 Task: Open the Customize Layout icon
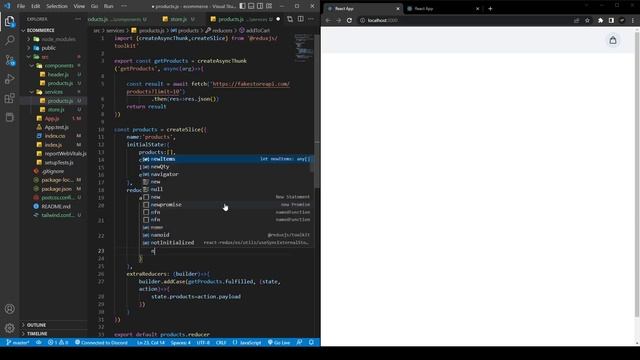(269, 6)
